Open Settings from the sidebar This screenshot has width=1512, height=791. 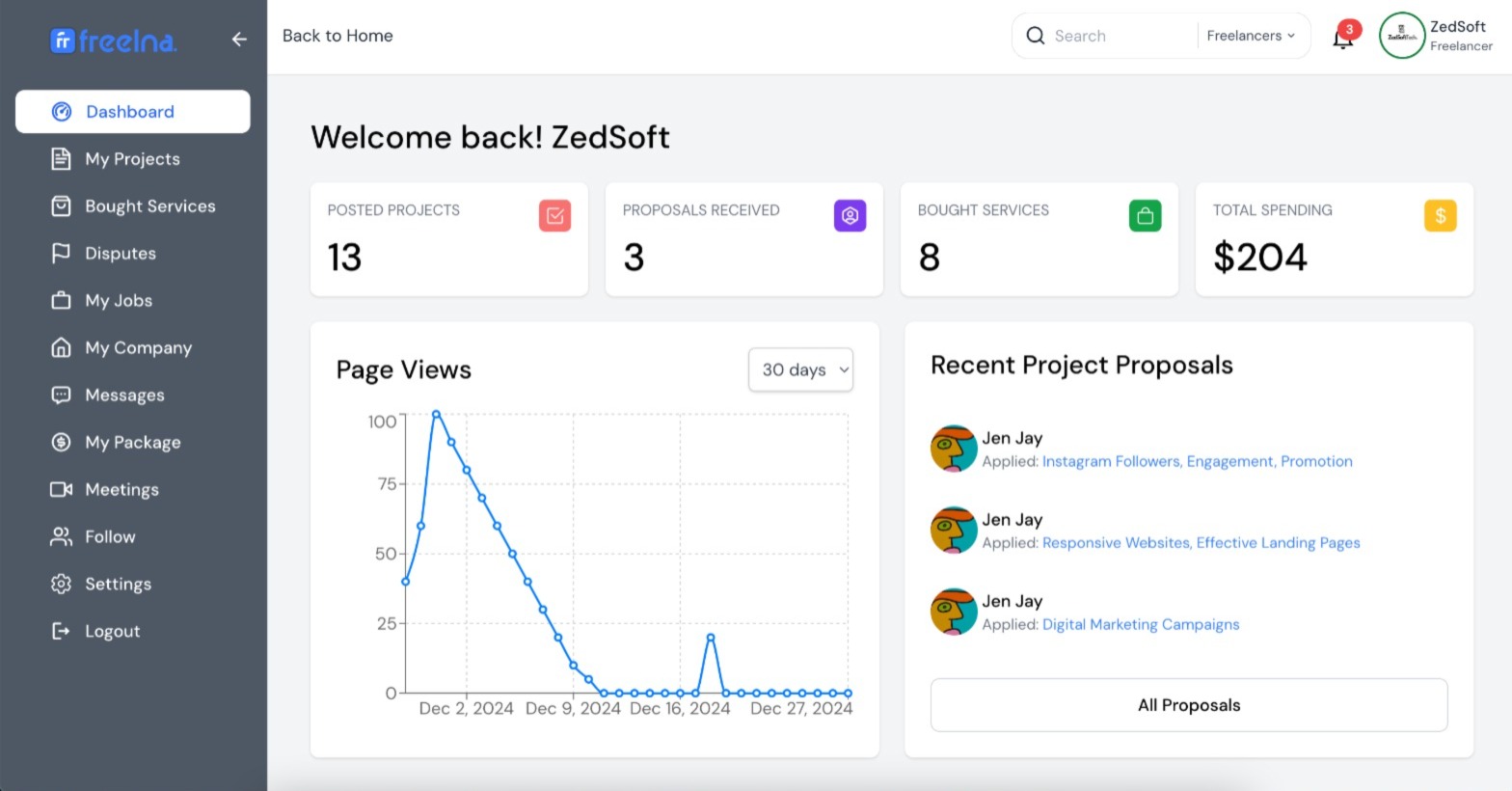pyautogui.click(x=133, y=585)
